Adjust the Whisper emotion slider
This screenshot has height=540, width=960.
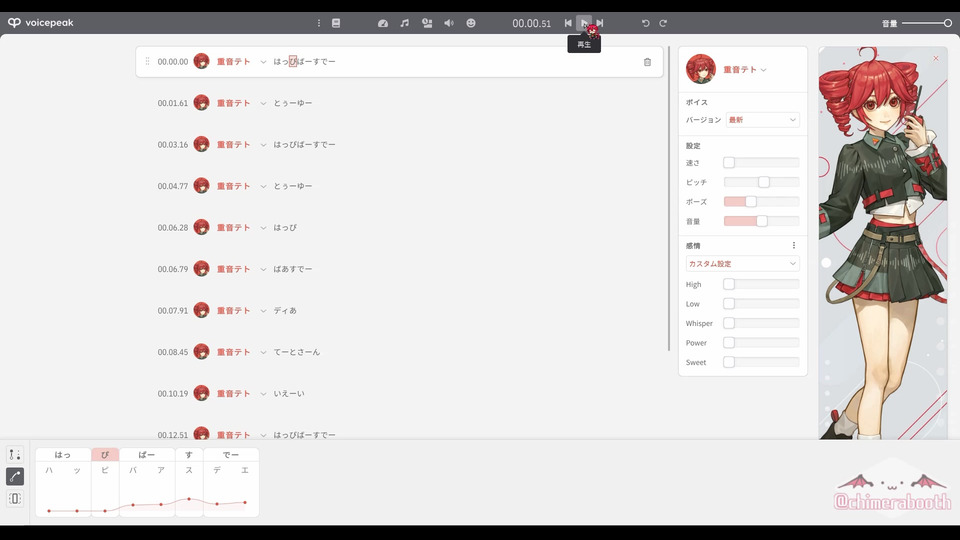pyautogui.click(x=762, y=323)
